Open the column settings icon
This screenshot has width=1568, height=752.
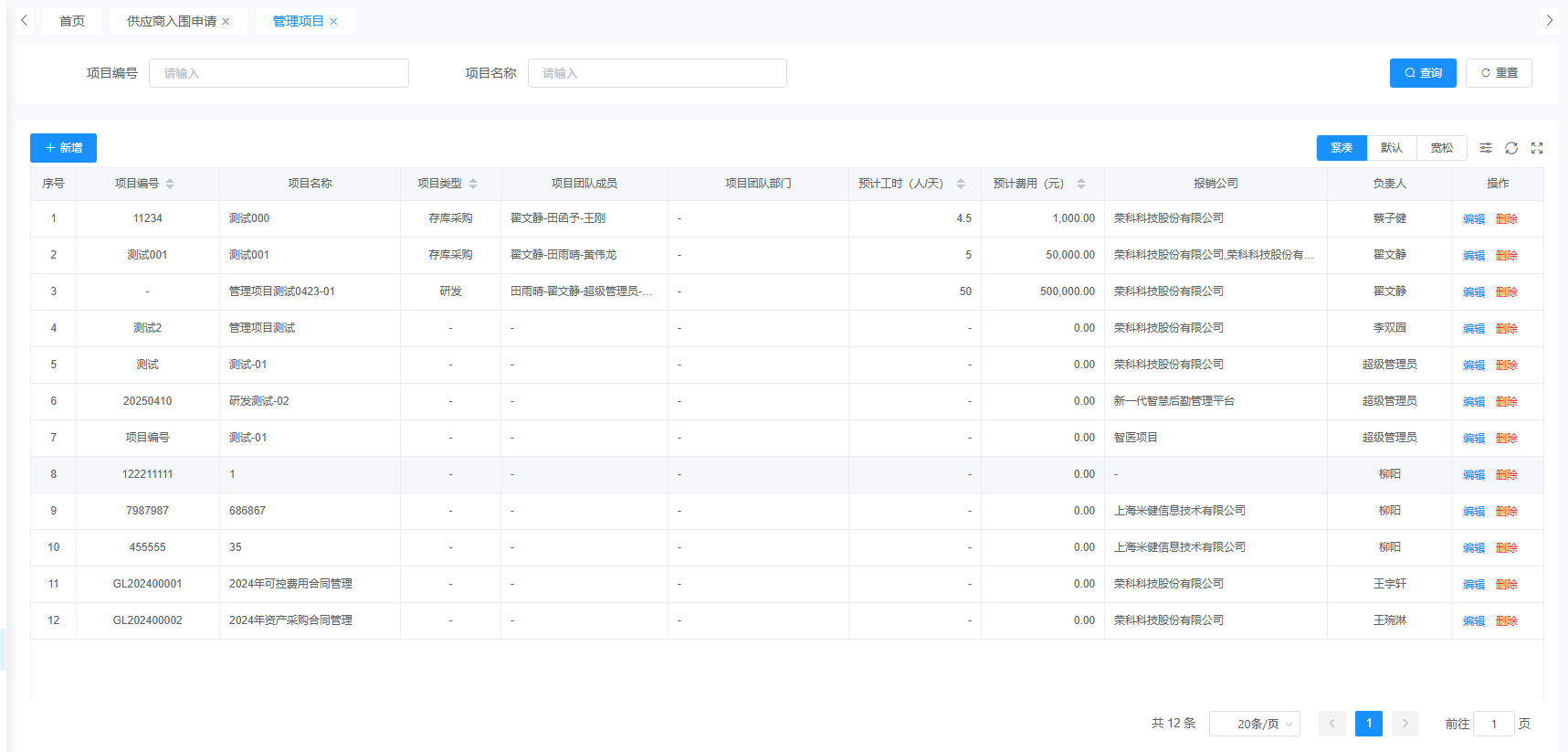click(1486, 148)
